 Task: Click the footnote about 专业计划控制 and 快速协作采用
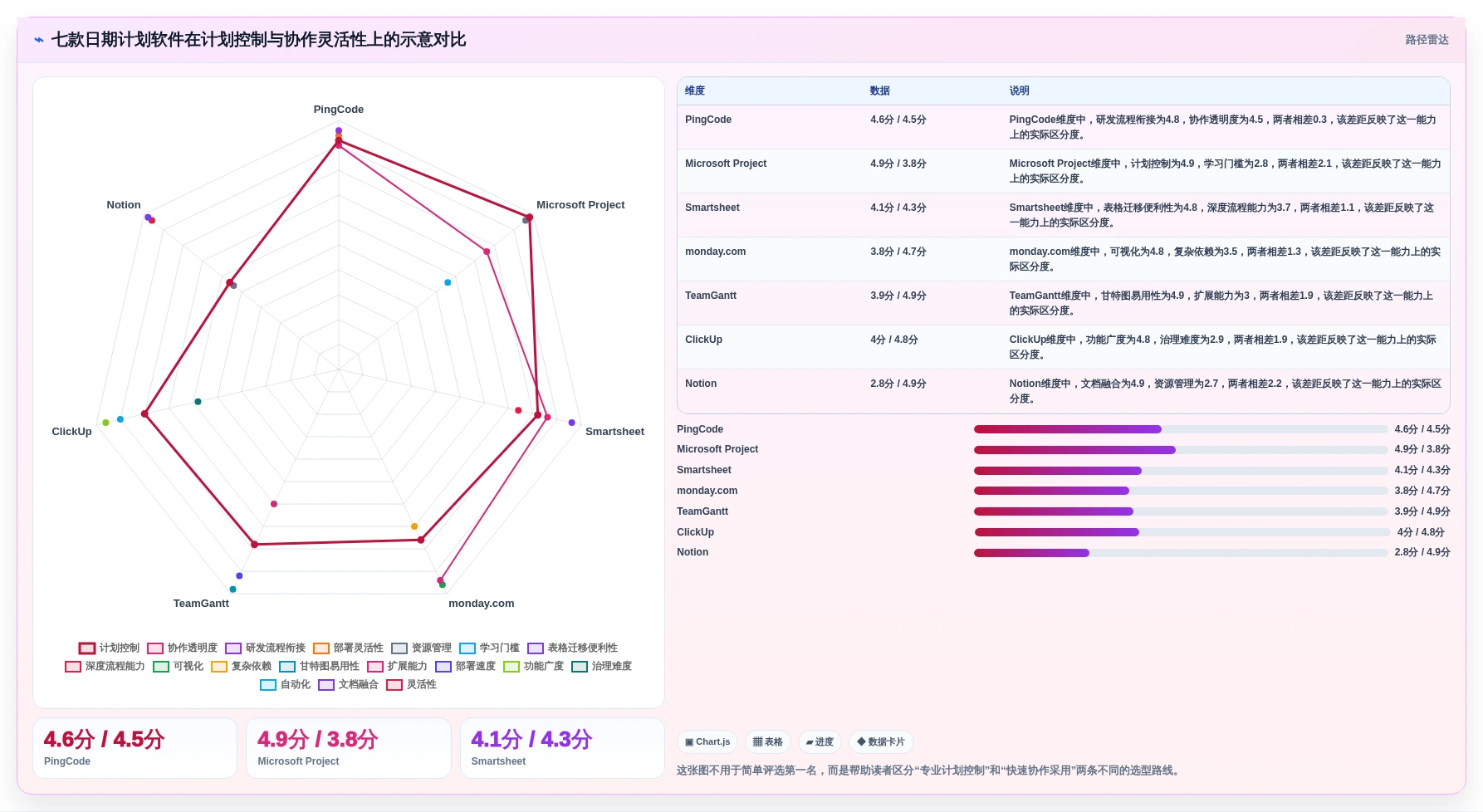(x=928, y=770)
